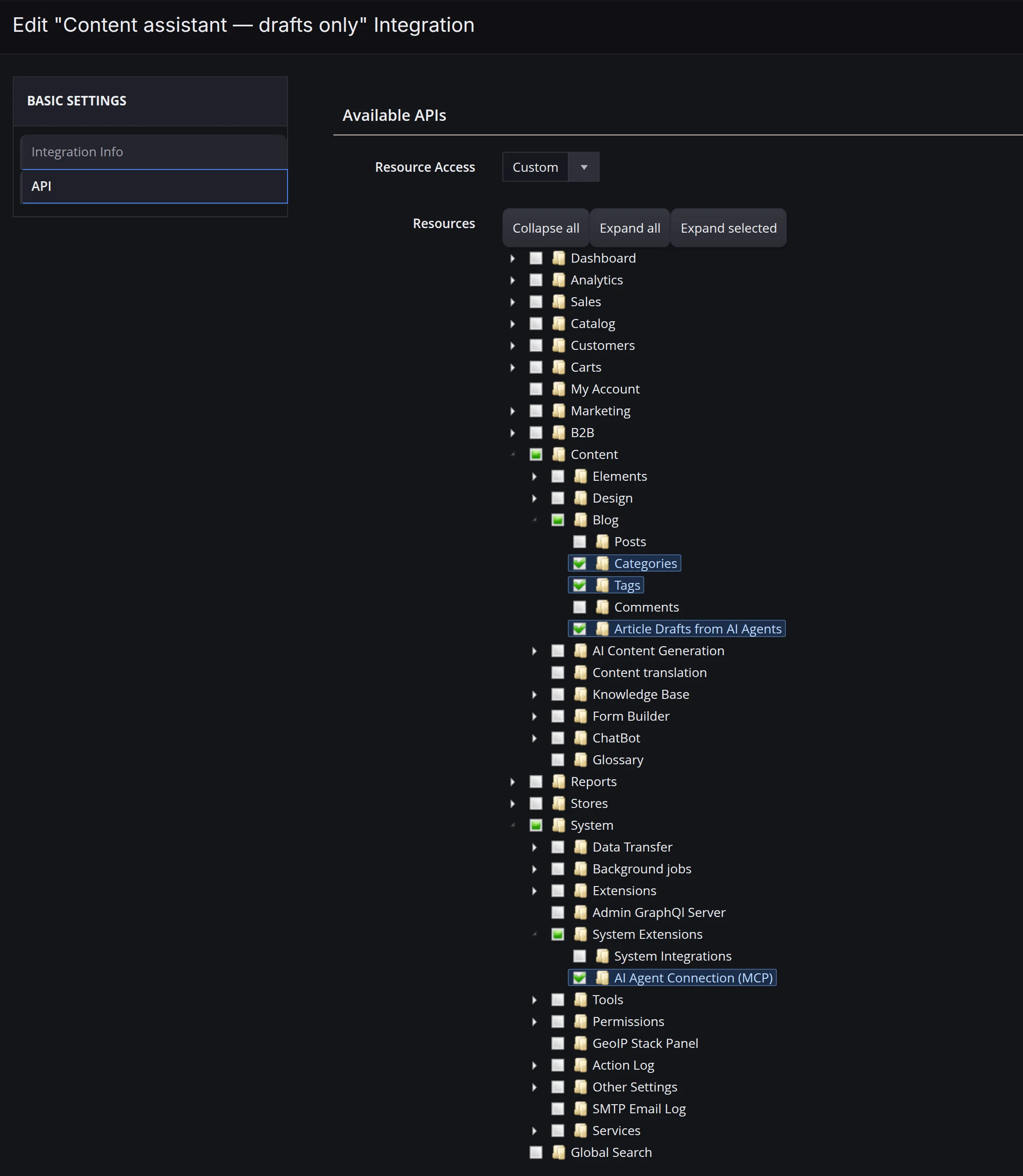Image resolution: width=1023 pixels, height=1176 pixels.
Task: Click the Catalog folder icon
Action: (558, 323)
